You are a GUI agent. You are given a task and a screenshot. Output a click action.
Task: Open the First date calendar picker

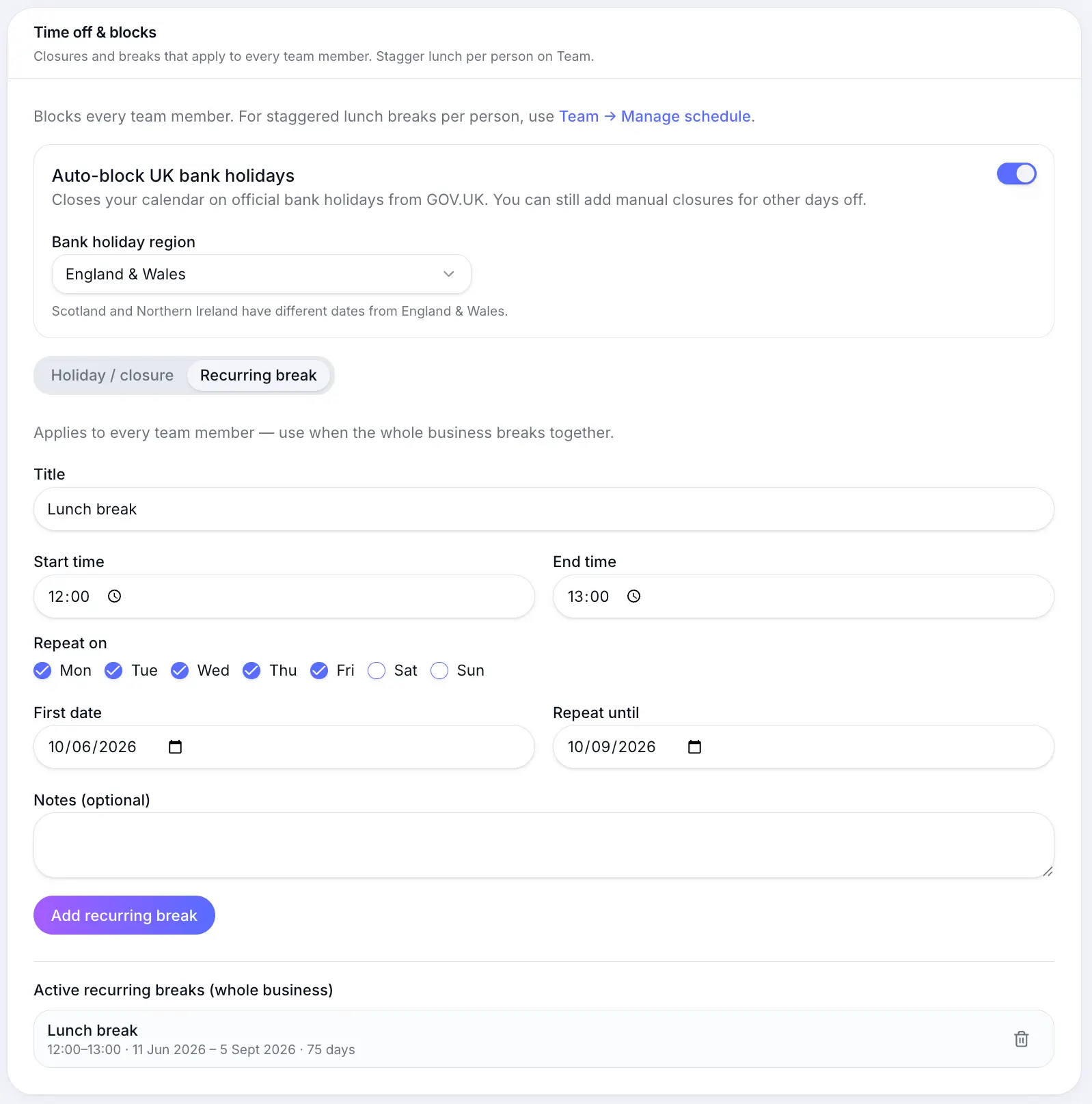coord(176,747)
